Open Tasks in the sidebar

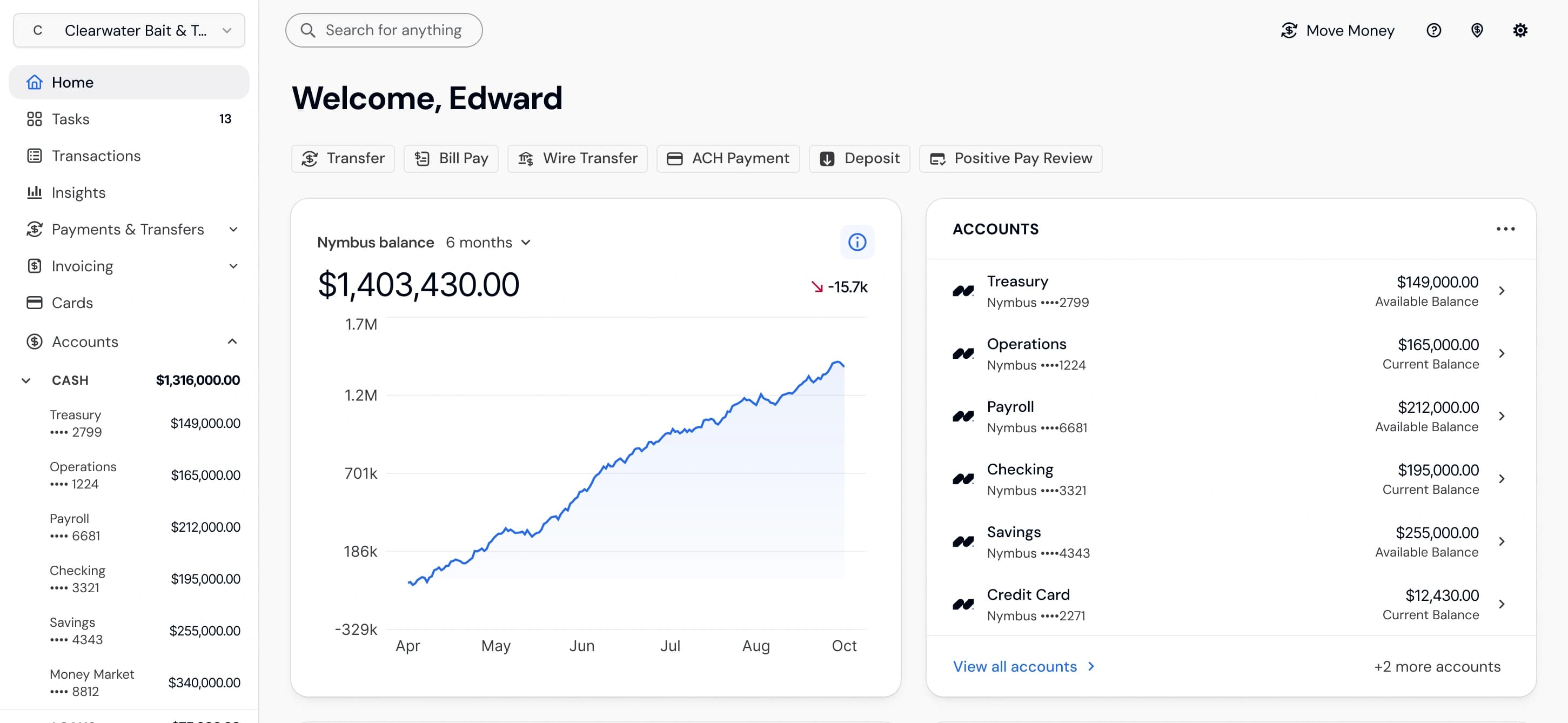pyautogui.click(x=129, y=119)
